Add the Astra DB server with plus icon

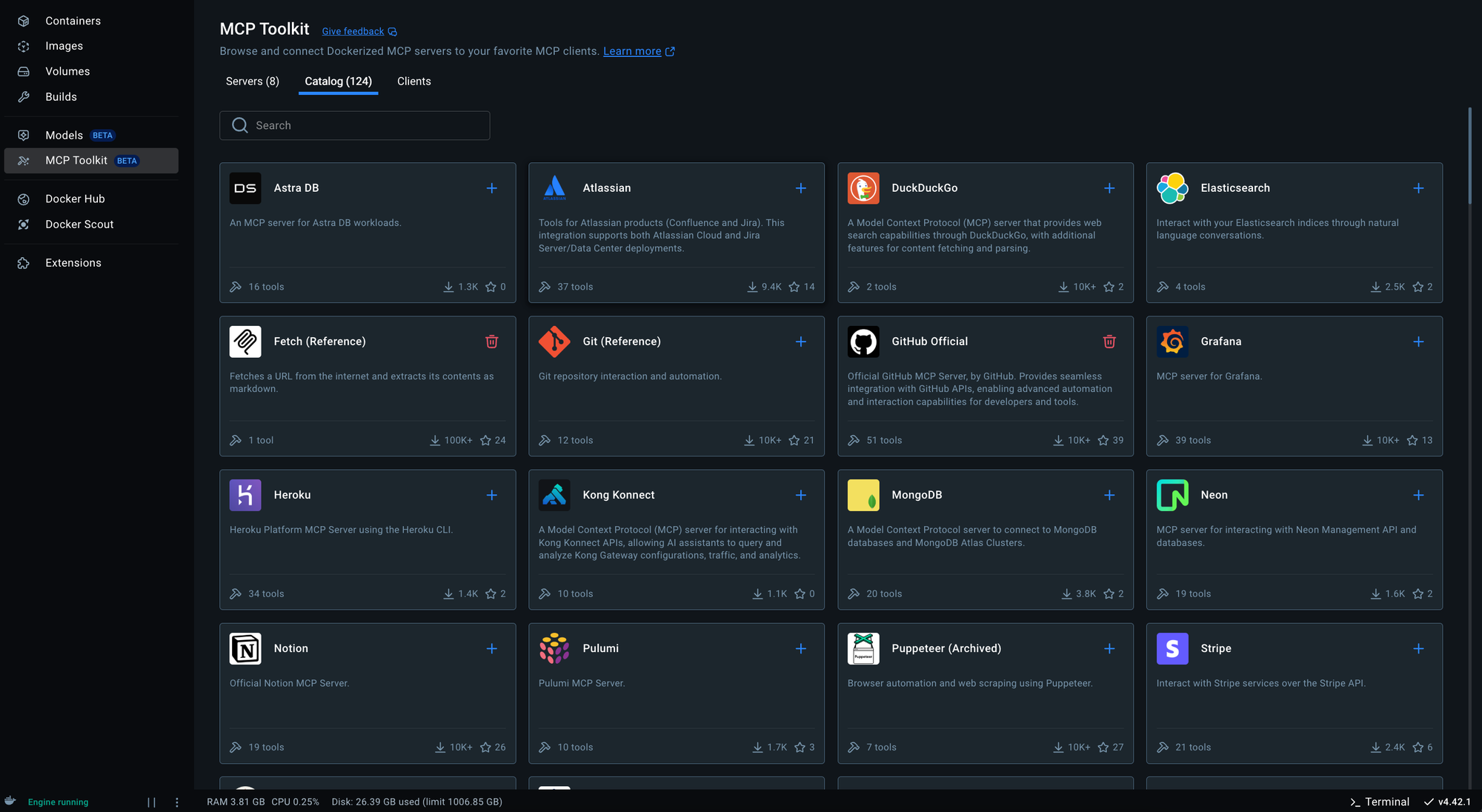coord(491,188)
